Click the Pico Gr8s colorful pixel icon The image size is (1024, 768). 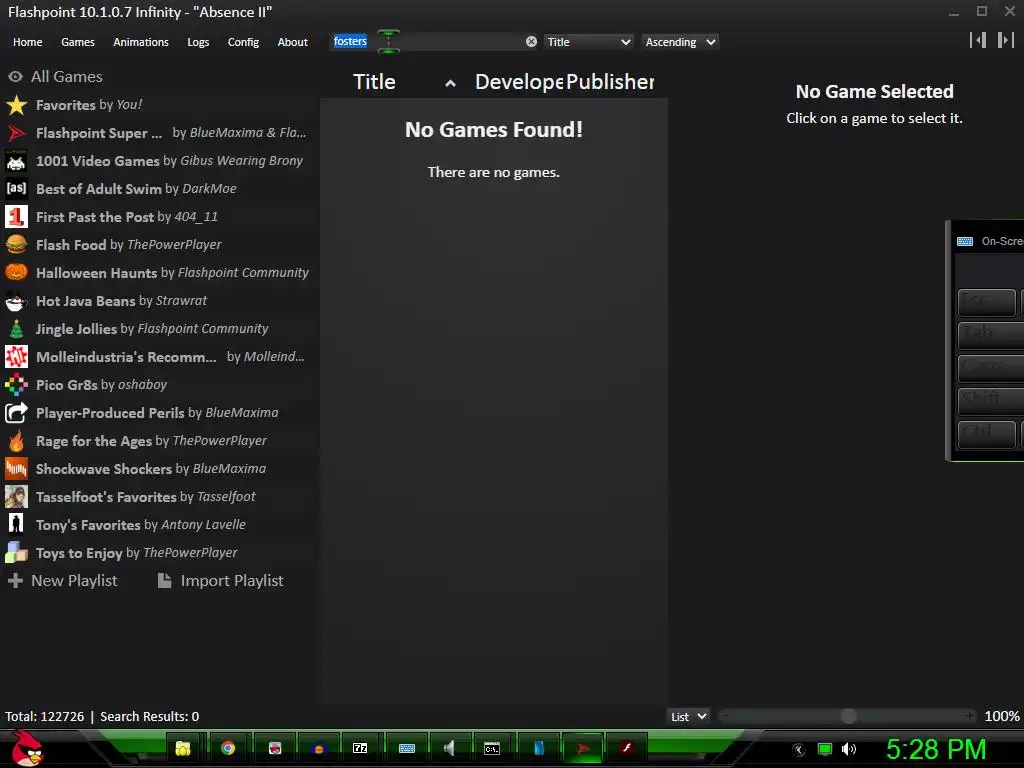coord(16,385)
